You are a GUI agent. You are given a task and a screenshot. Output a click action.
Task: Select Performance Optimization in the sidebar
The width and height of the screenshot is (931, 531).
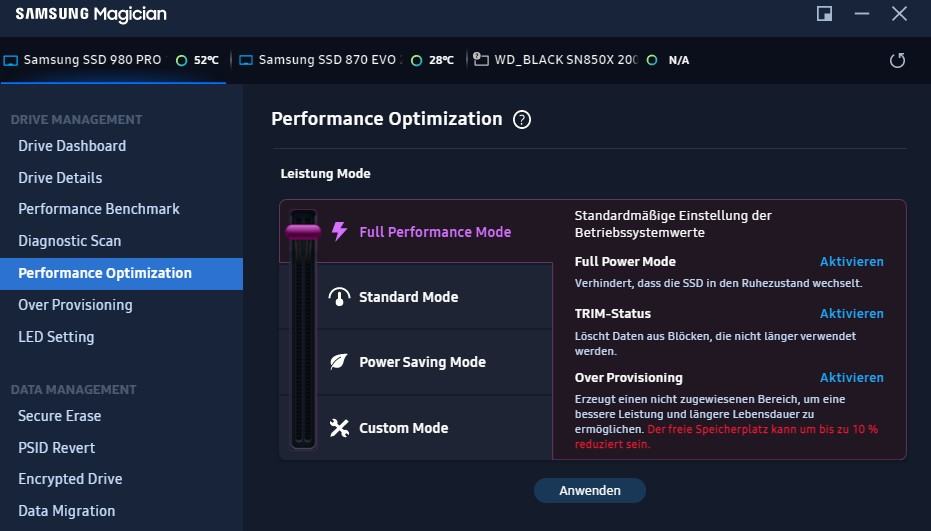(x=121, y=273)
